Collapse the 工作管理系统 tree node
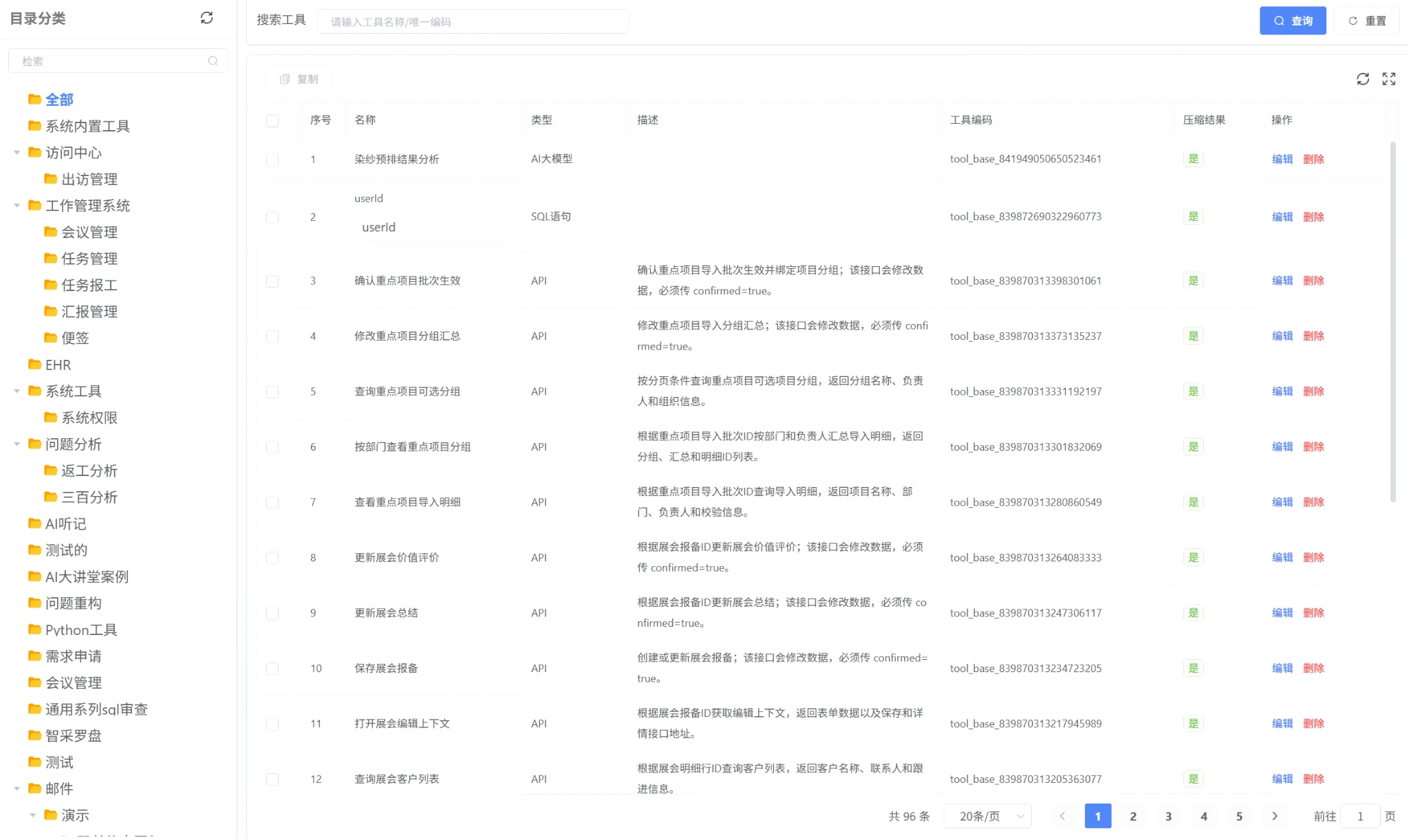The height and width of the screenshot is (840, 1409). 17,205
